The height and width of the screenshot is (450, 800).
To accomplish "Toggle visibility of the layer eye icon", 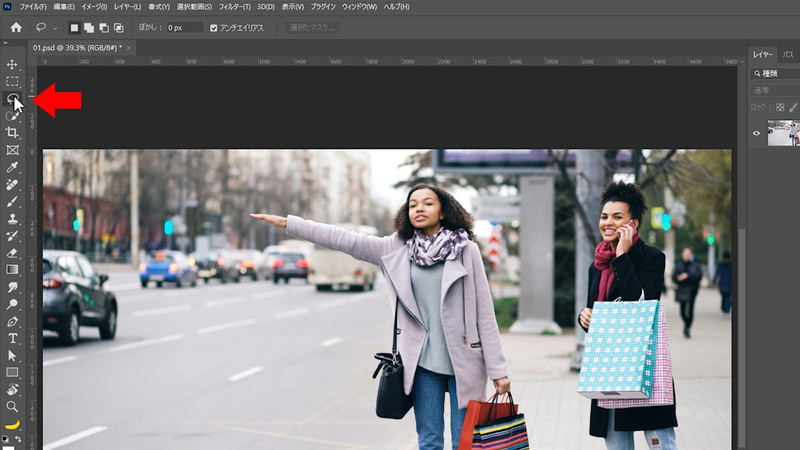I will point(756,133).
